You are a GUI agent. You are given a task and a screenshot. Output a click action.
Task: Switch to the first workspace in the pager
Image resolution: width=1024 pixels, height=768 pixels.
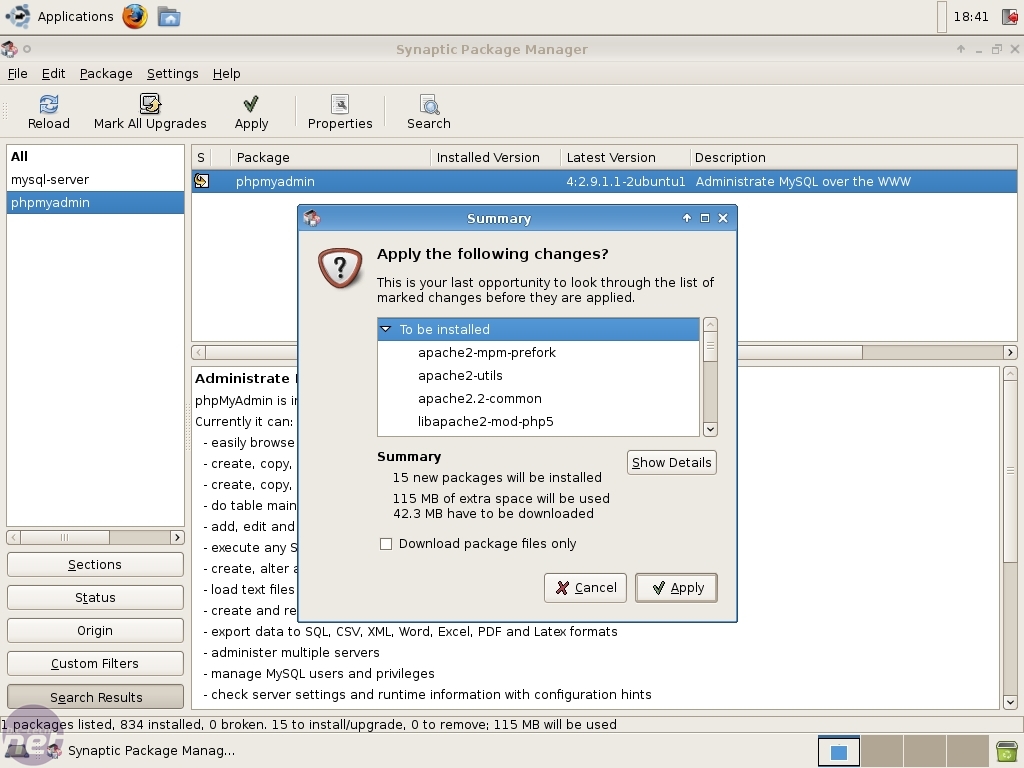pyautogui.click(x=839, y=751)
